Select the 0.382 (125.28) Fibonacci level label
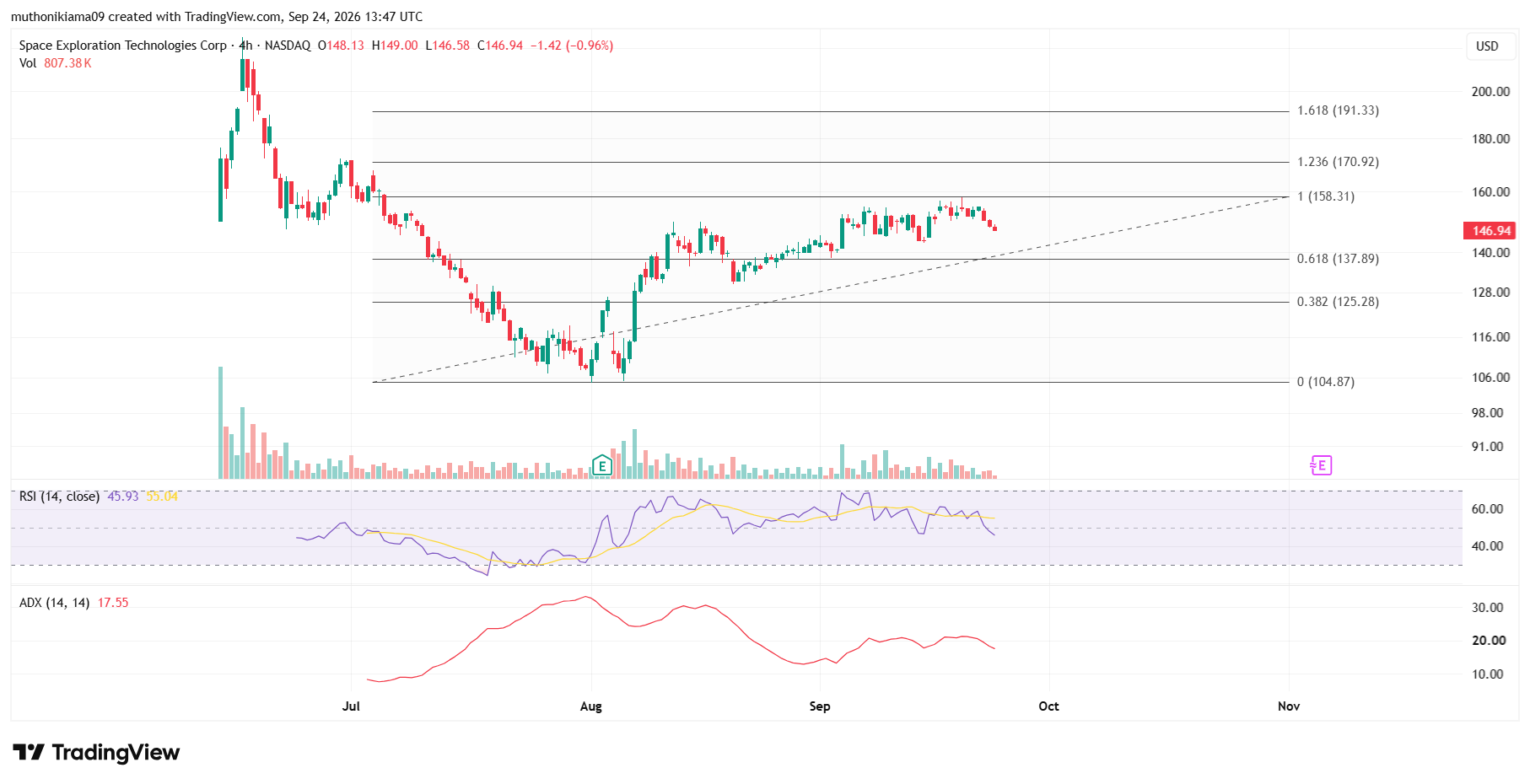Screen dimensions: 1530x784 click(1338, 302)
